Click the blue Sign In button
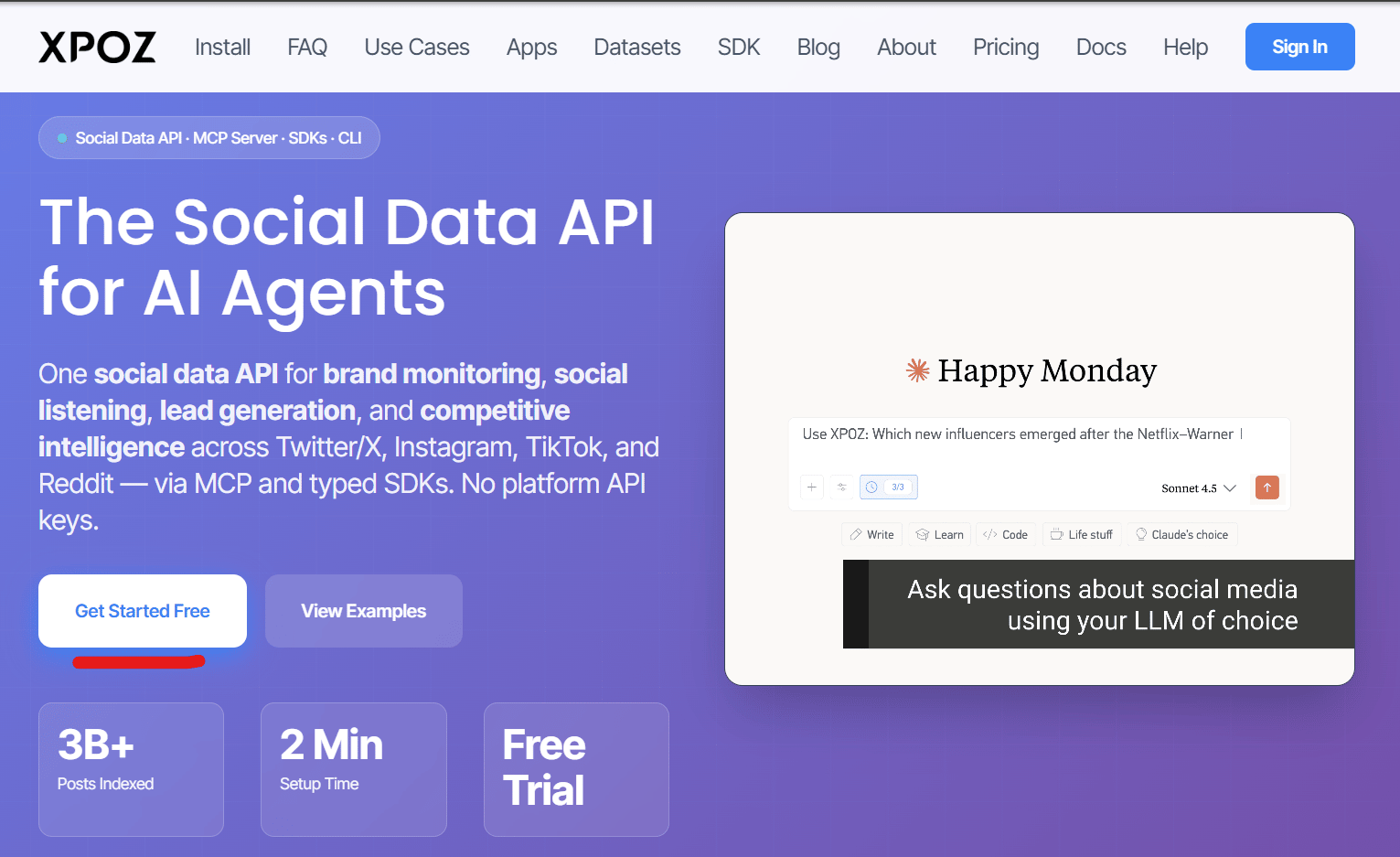 pyautogui.click(x=1299, y=47)
